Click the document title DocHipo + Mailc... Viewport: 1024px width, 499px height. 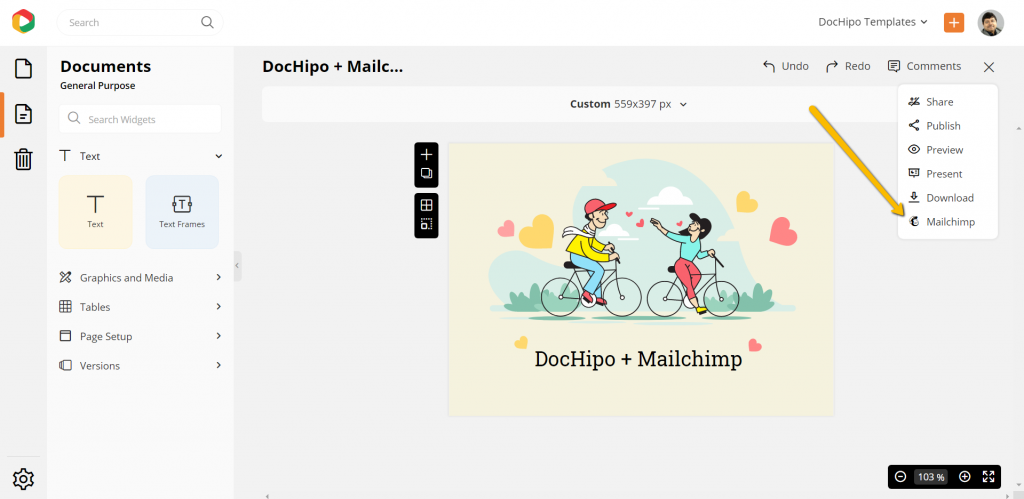[332, 67]
